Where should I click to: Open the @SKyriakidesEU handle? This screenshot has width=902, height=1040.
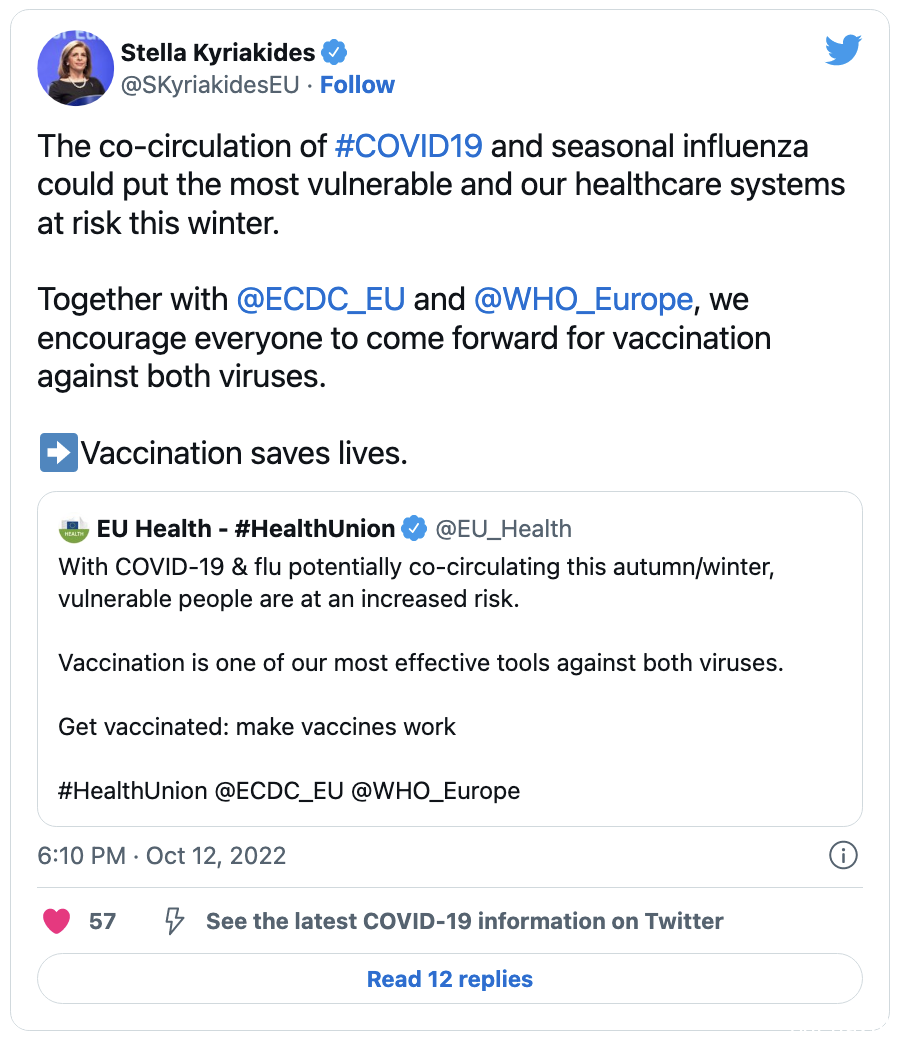tap(210, 85)
